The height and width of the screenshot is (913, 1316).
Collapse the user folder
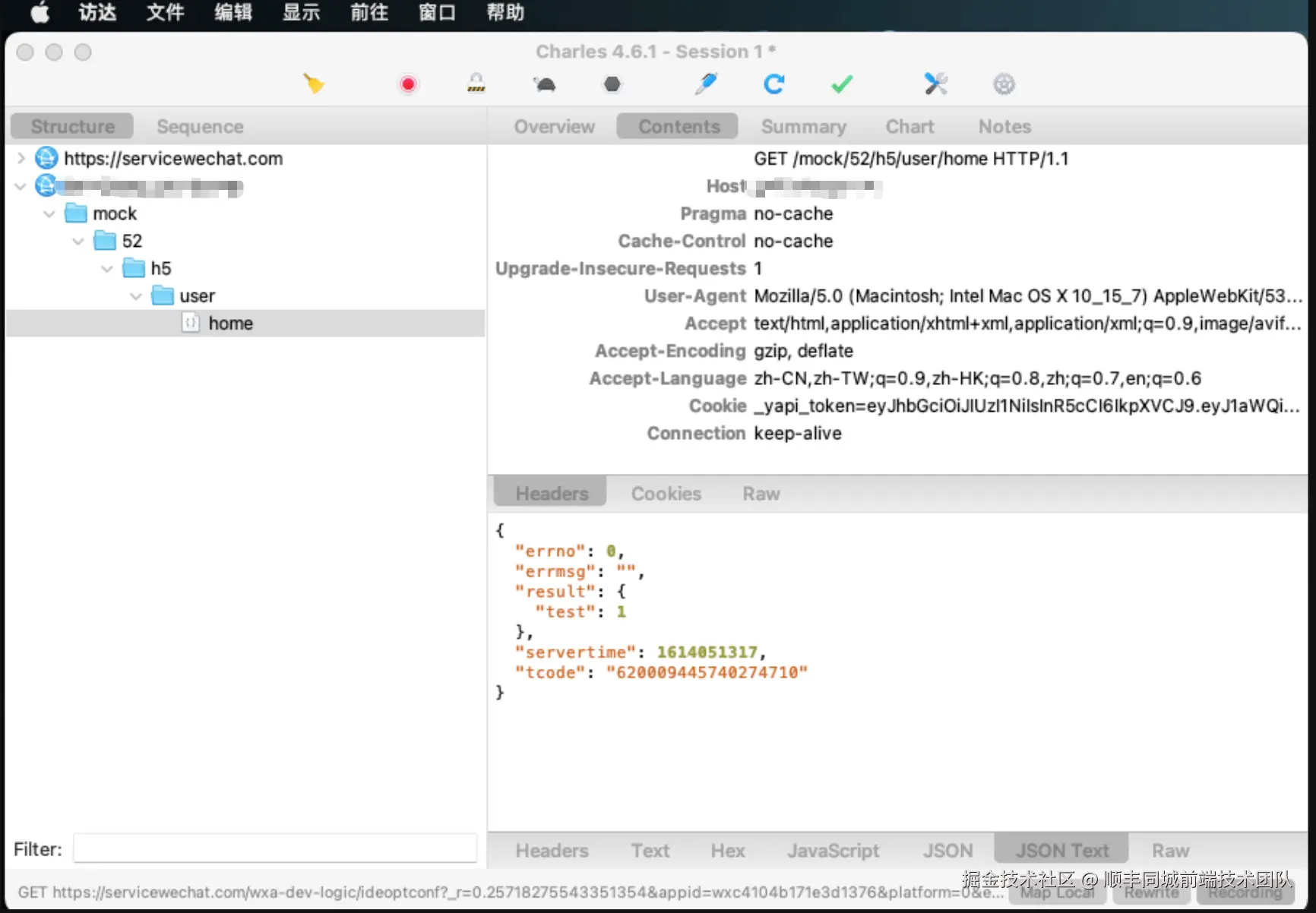[136, 295]
